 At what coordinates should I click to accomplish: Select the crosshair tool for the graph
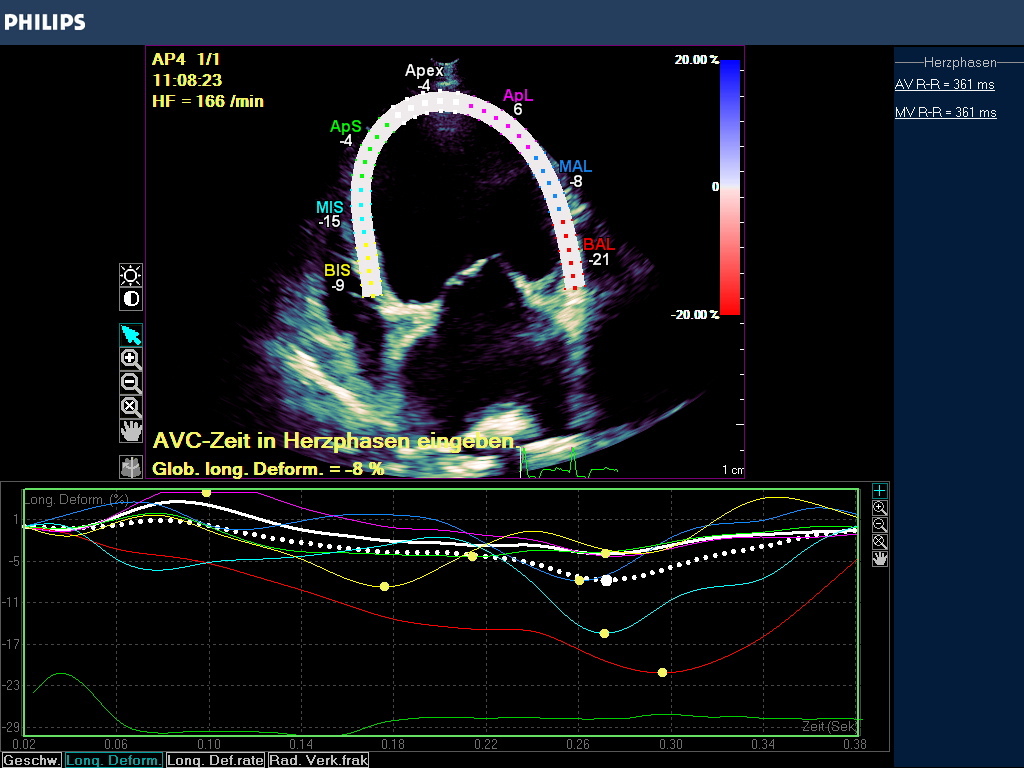[879, 491]
